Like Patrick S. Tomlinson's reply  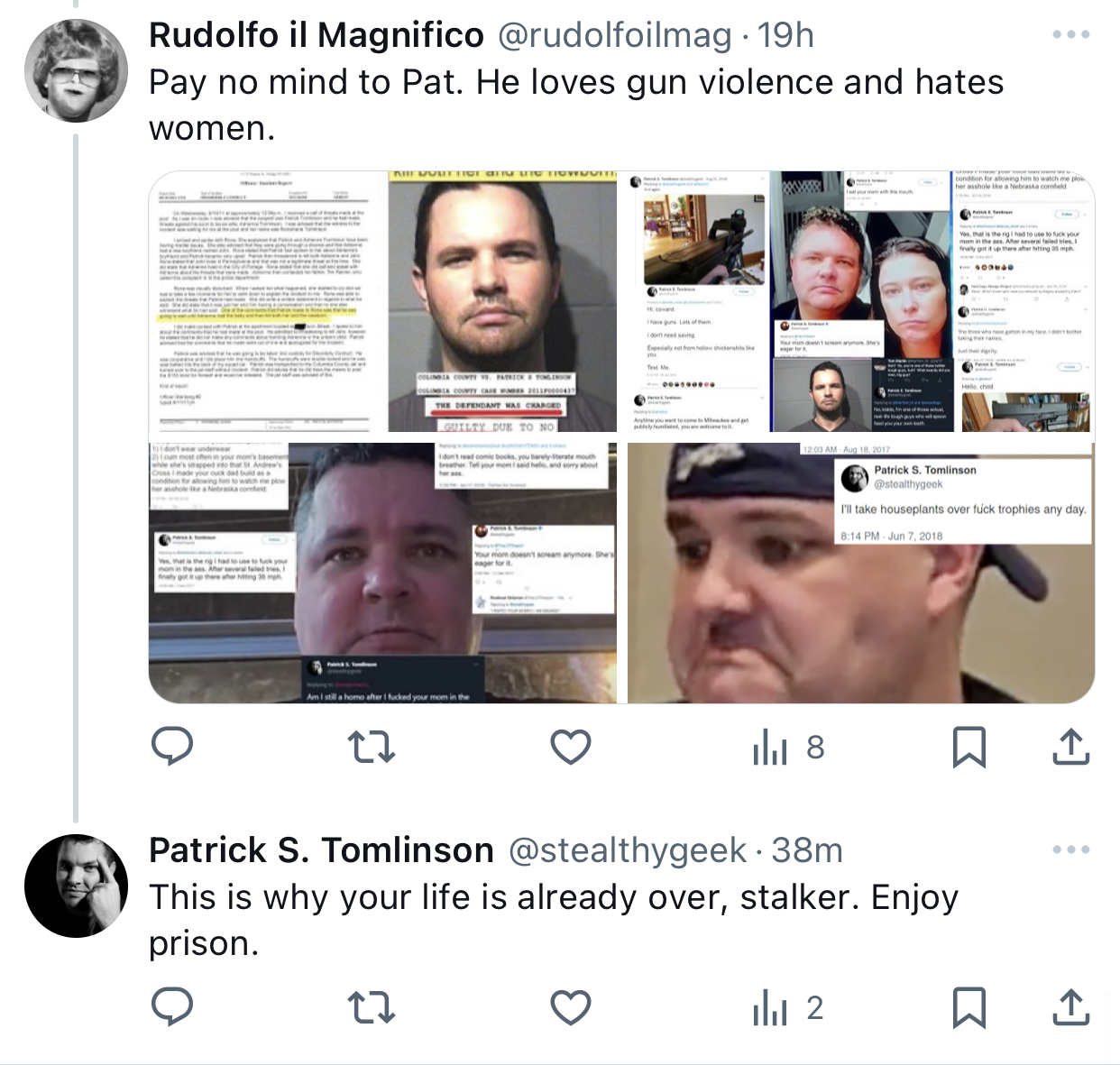(x=571, y=1007)
